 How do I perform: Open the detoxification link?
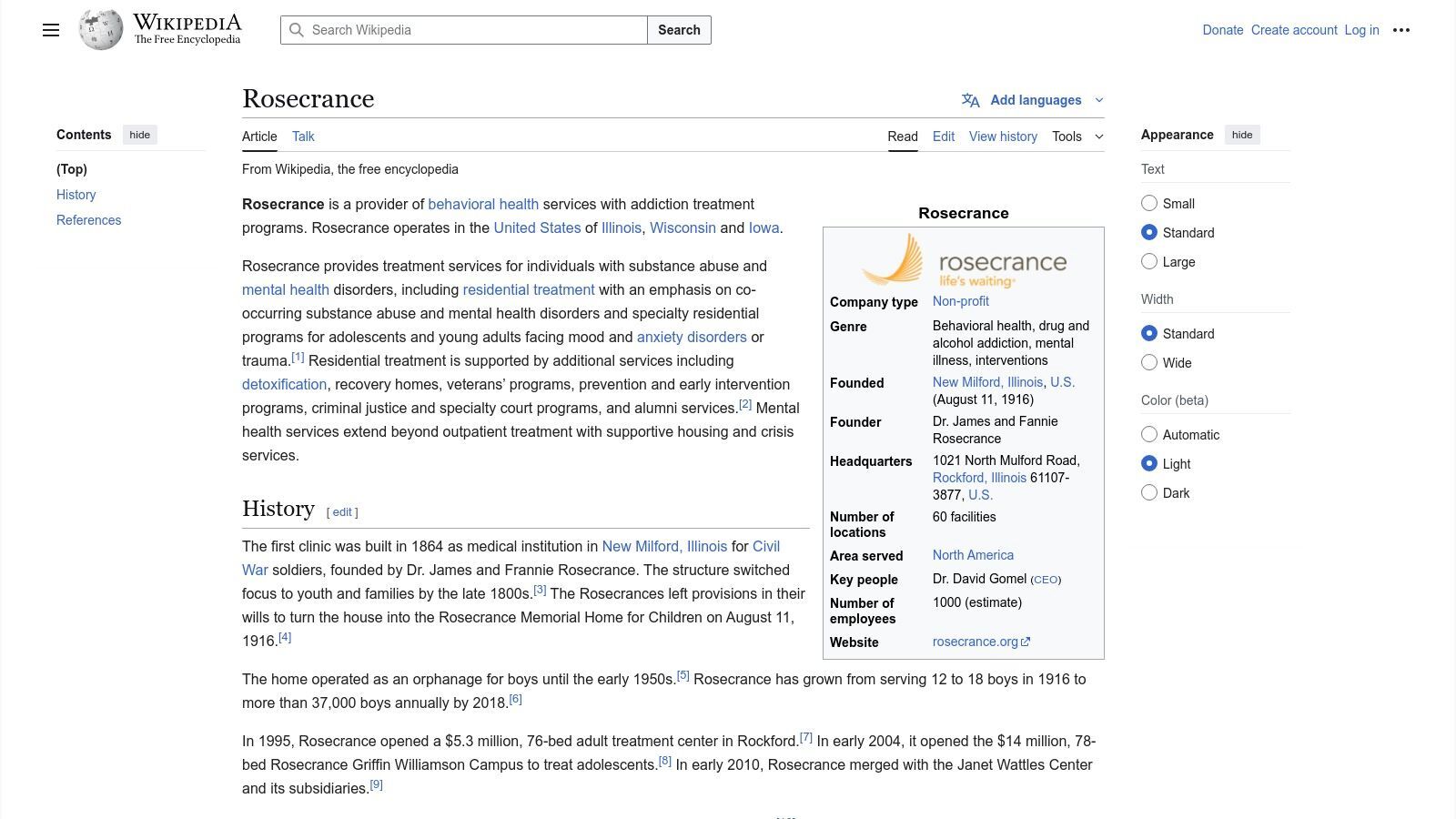(x=284, y=384)
